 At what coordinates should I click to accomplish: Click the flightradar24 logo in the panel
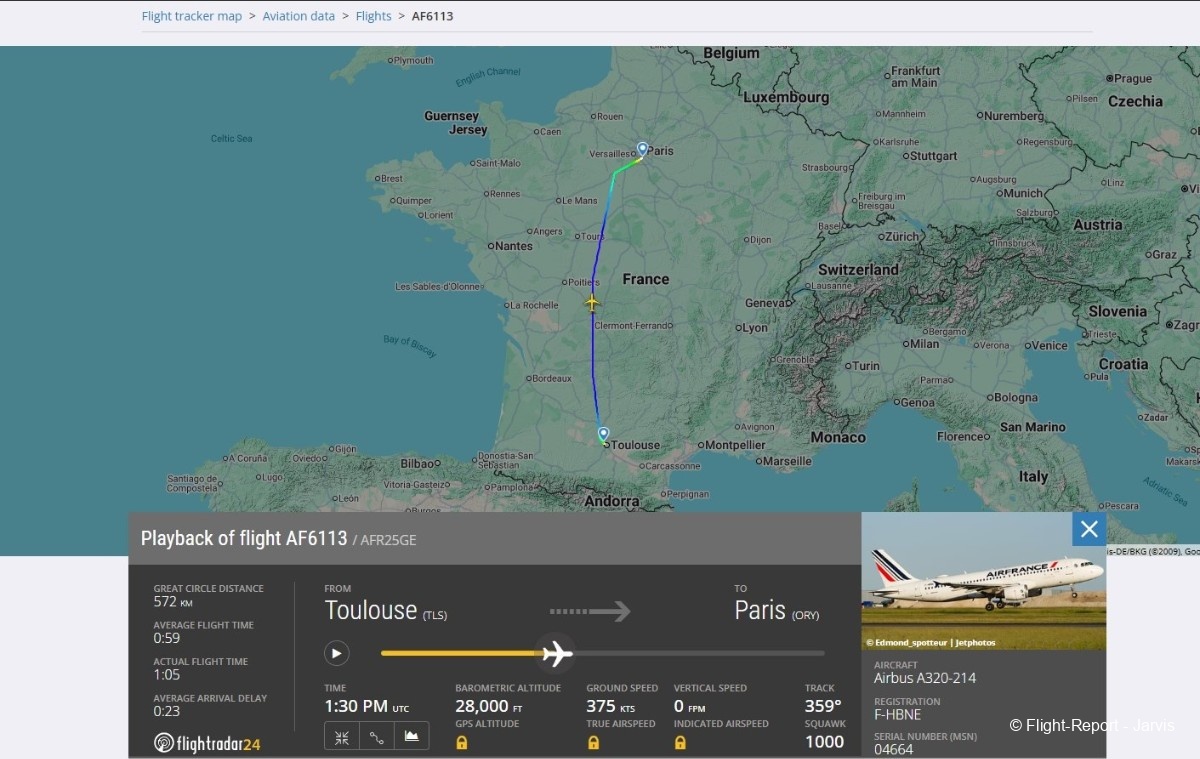207,743
